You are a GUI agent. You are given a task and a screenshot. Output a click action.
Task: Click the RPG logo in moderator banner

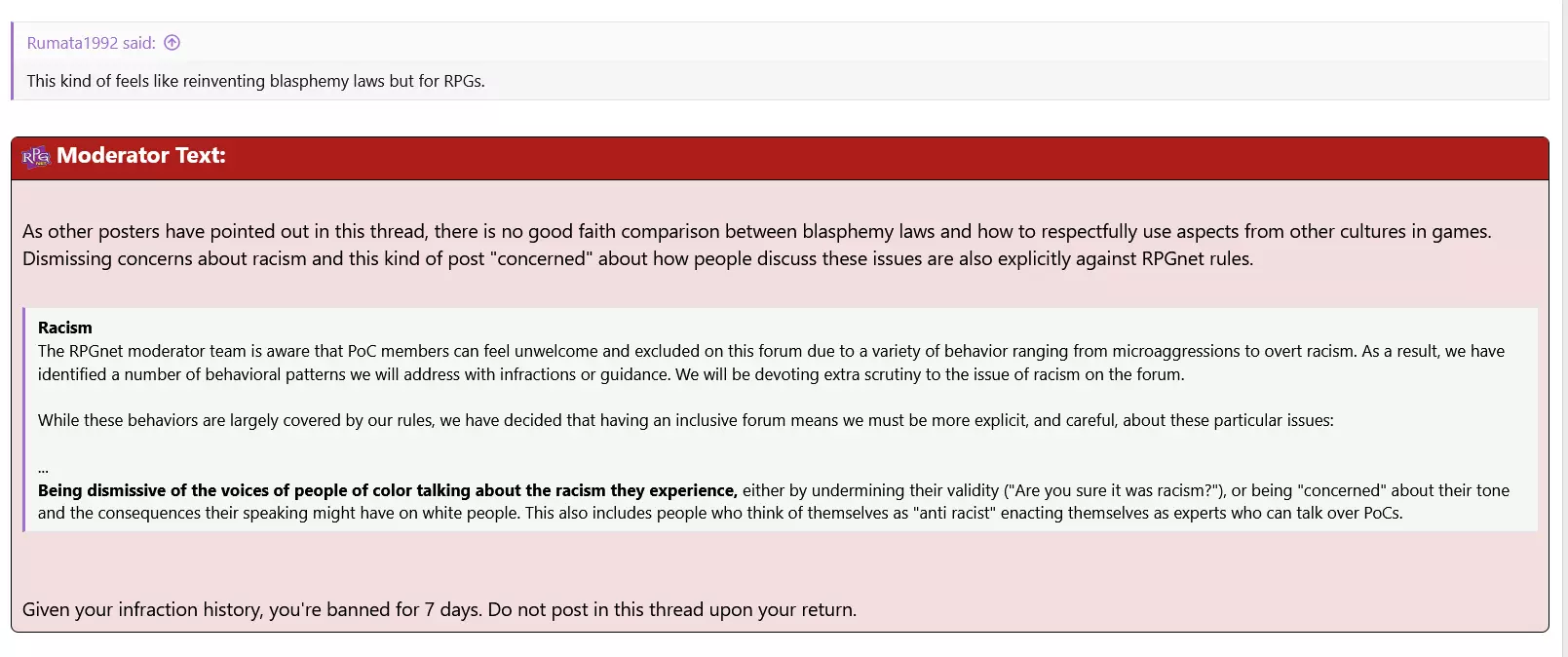click(36, 157)
